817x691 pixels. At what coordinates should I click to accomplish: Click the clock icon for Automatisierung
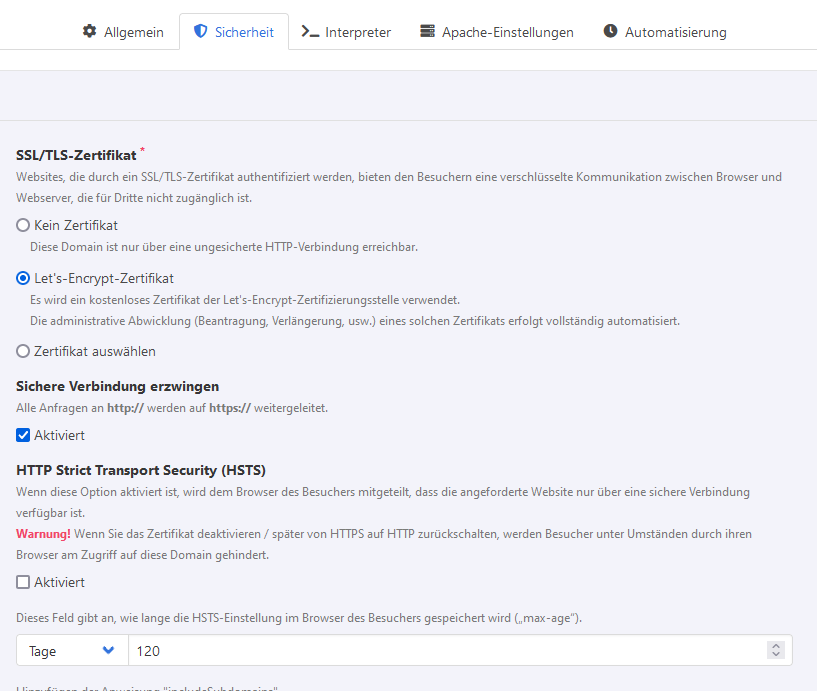pos(610,32)
